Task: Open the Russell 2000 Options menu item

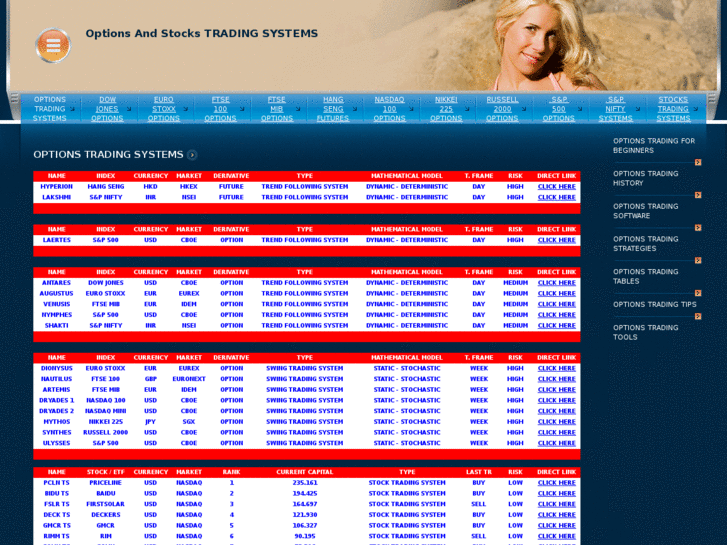Action: tap(502, 109)
